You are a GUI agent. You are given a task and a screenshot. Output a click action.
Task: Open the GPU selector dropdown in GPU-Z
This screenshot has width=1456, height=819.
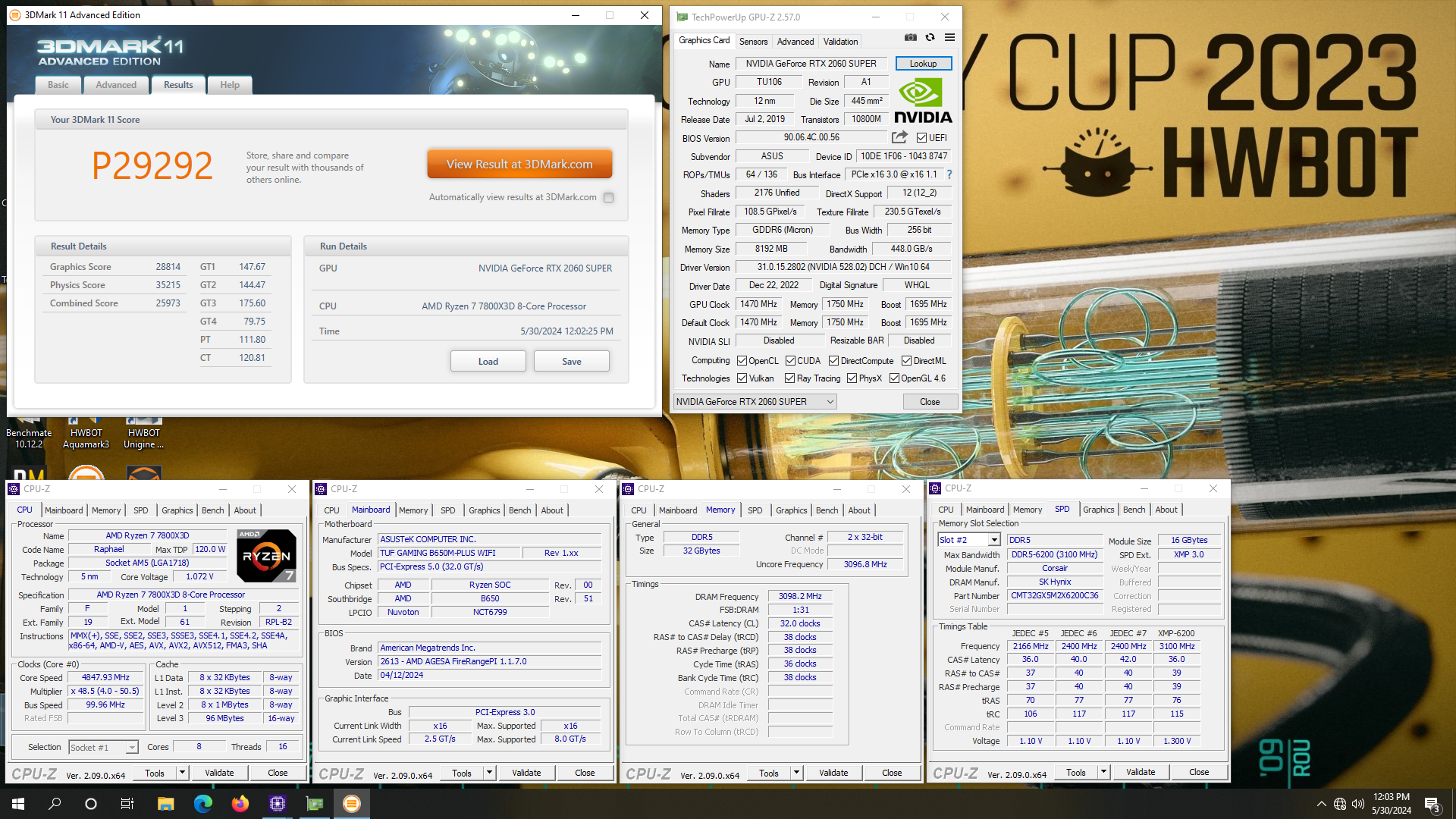click(755, 402)
